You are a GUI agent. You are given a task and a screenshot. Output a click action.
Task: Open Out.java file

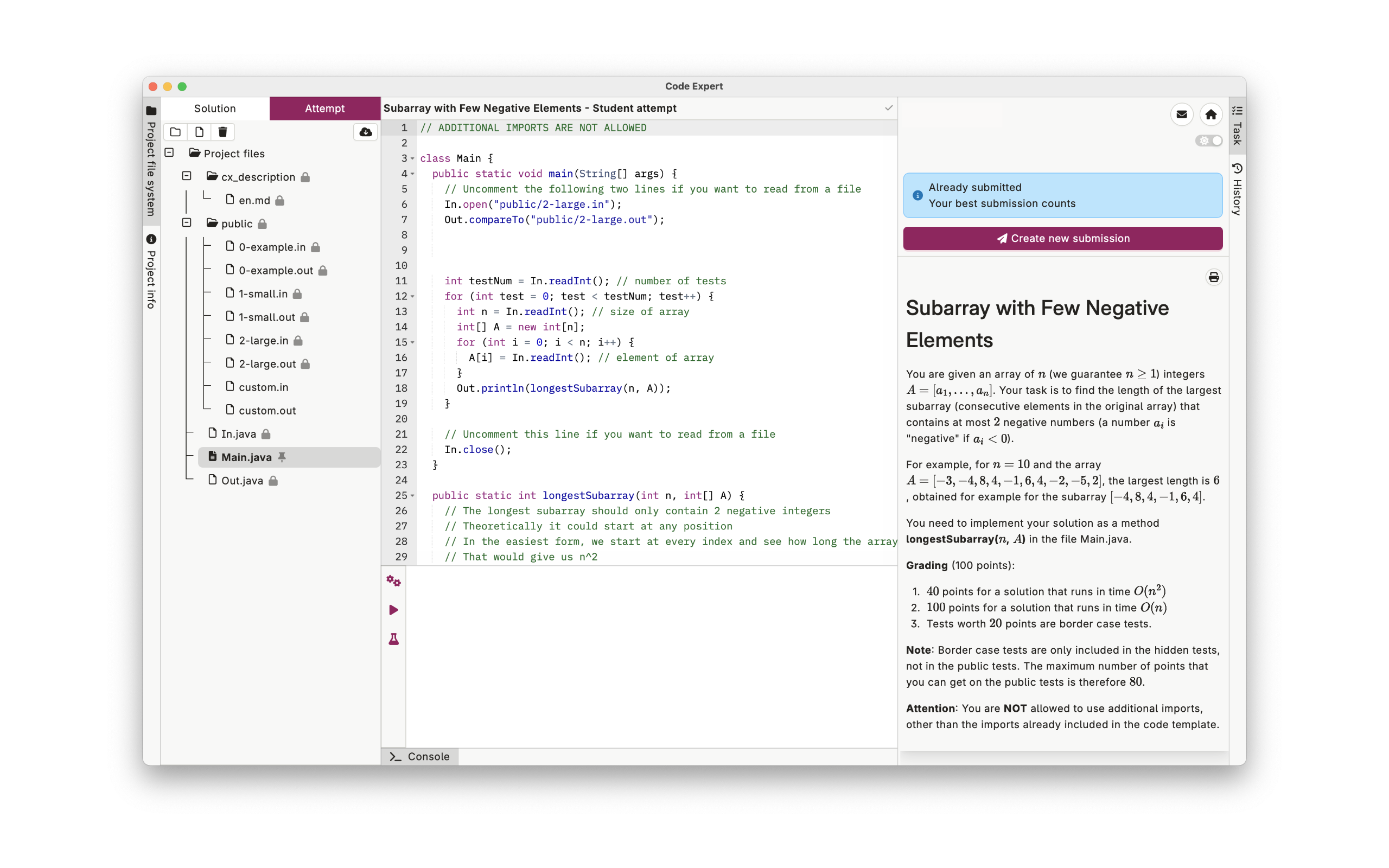click(x=242, y=481)
